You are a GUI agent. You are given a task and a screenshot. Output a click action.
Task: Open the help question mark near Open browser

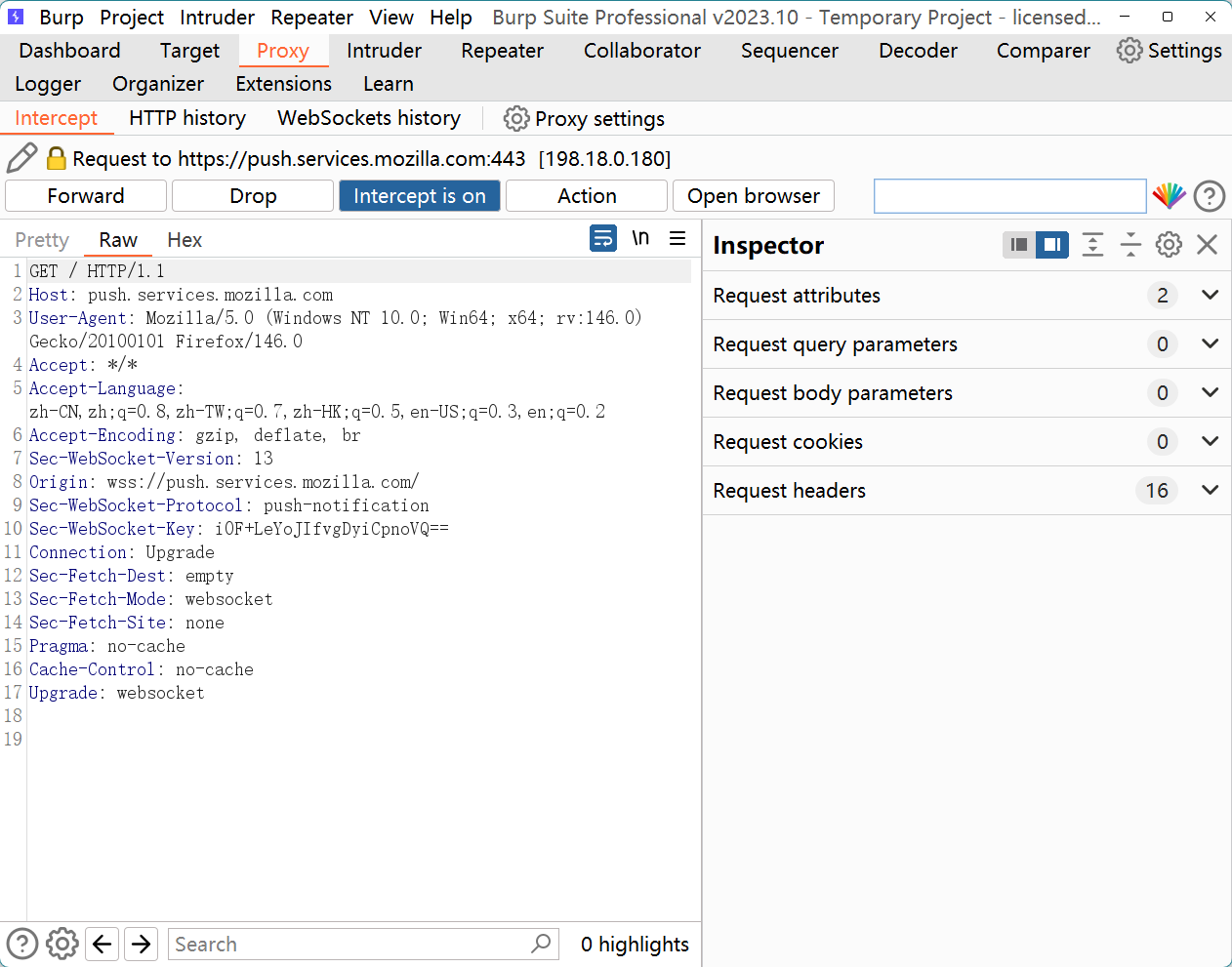point(1210,196)
